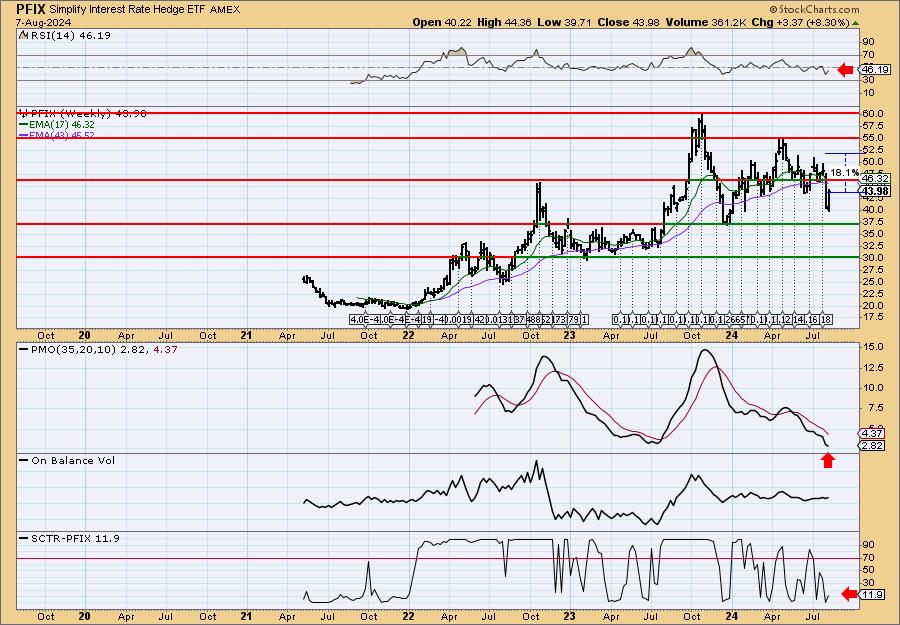The image size is (900, 625).
Task: Select the On Balance Vol label
Action: click(67, 460)
